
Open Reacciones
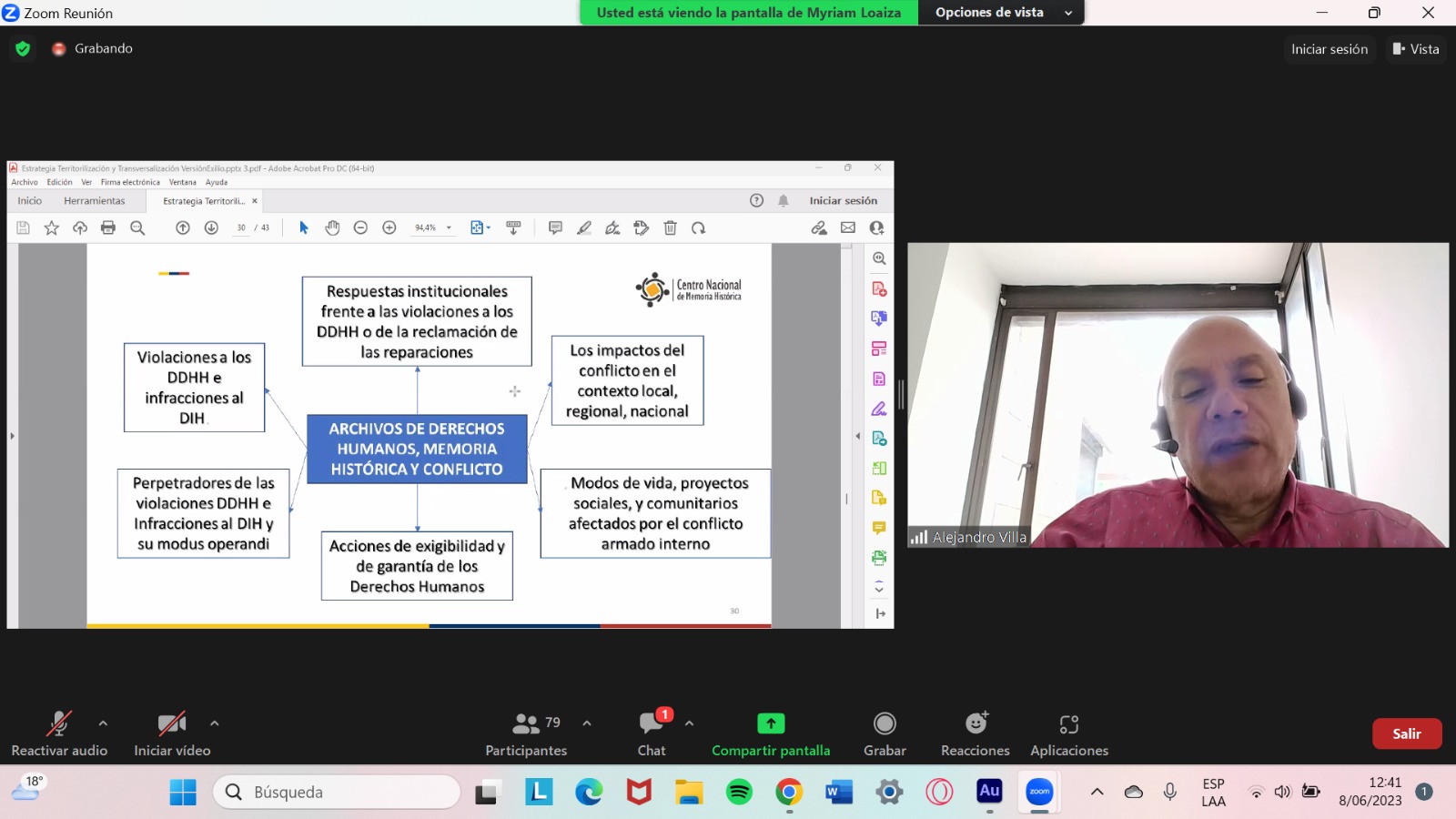(976, 733)
